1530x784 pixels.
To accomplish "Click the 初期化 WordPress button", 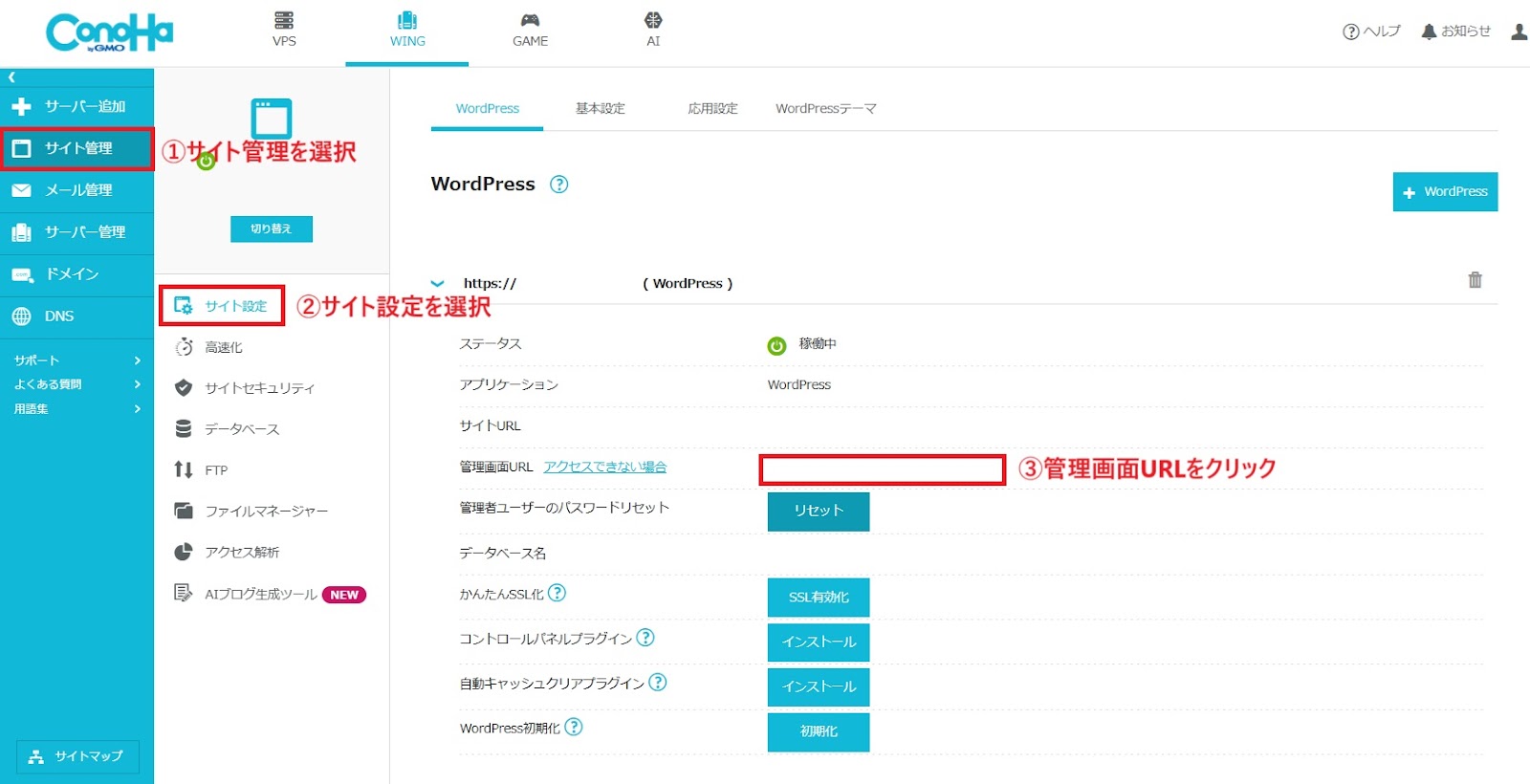I will click(x=819, y=732).
